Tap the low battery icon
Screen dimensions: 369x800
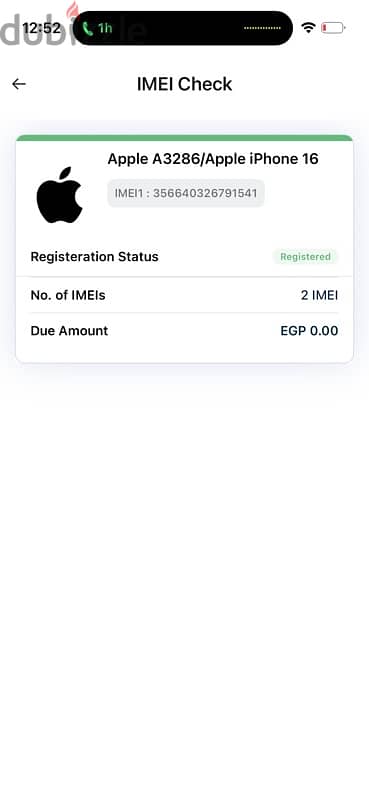pyautogui.click(x=333, y=28)
